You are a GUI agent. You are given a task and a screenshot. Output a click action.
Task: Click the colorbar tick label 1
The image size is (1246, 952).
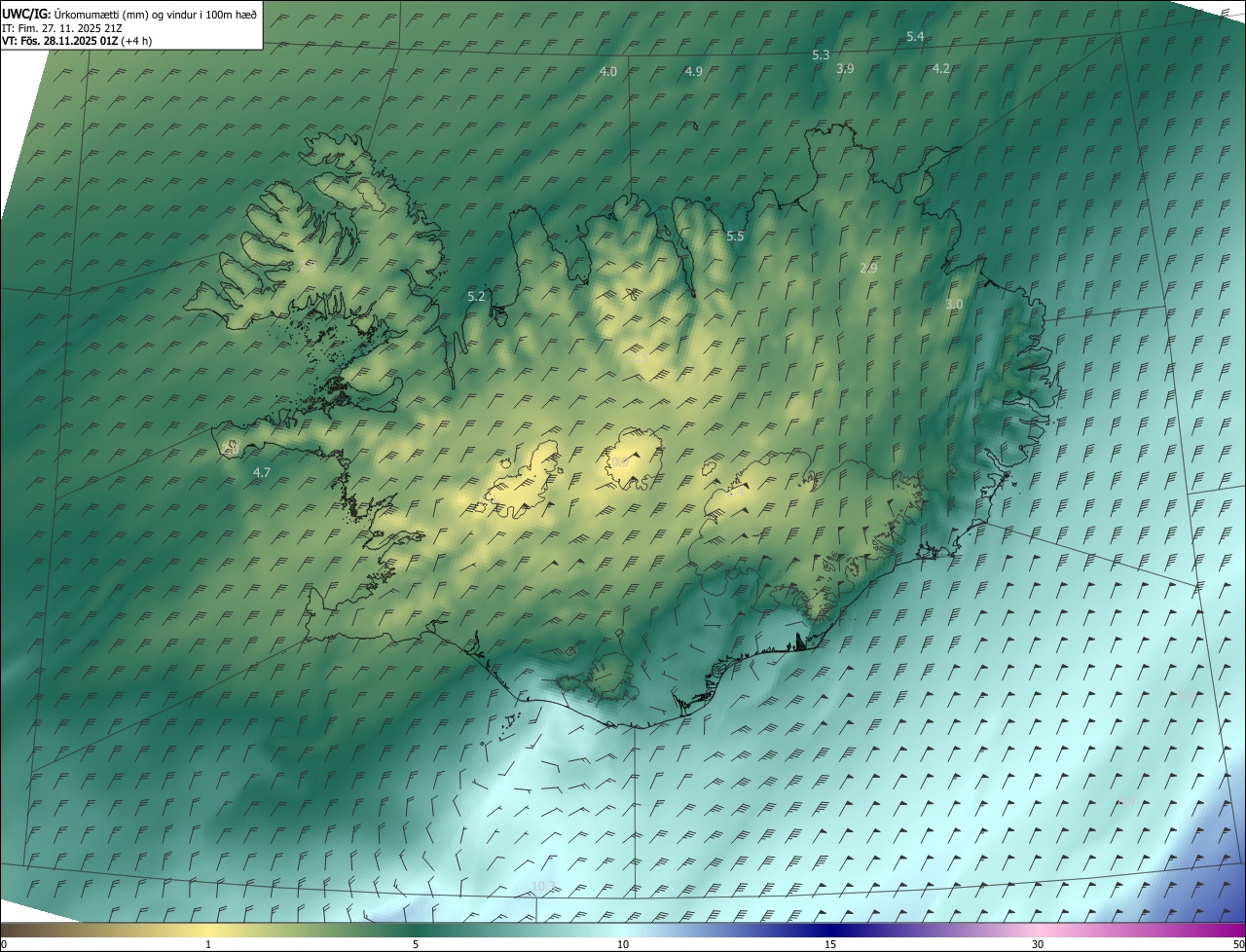(x=208, y=944)
